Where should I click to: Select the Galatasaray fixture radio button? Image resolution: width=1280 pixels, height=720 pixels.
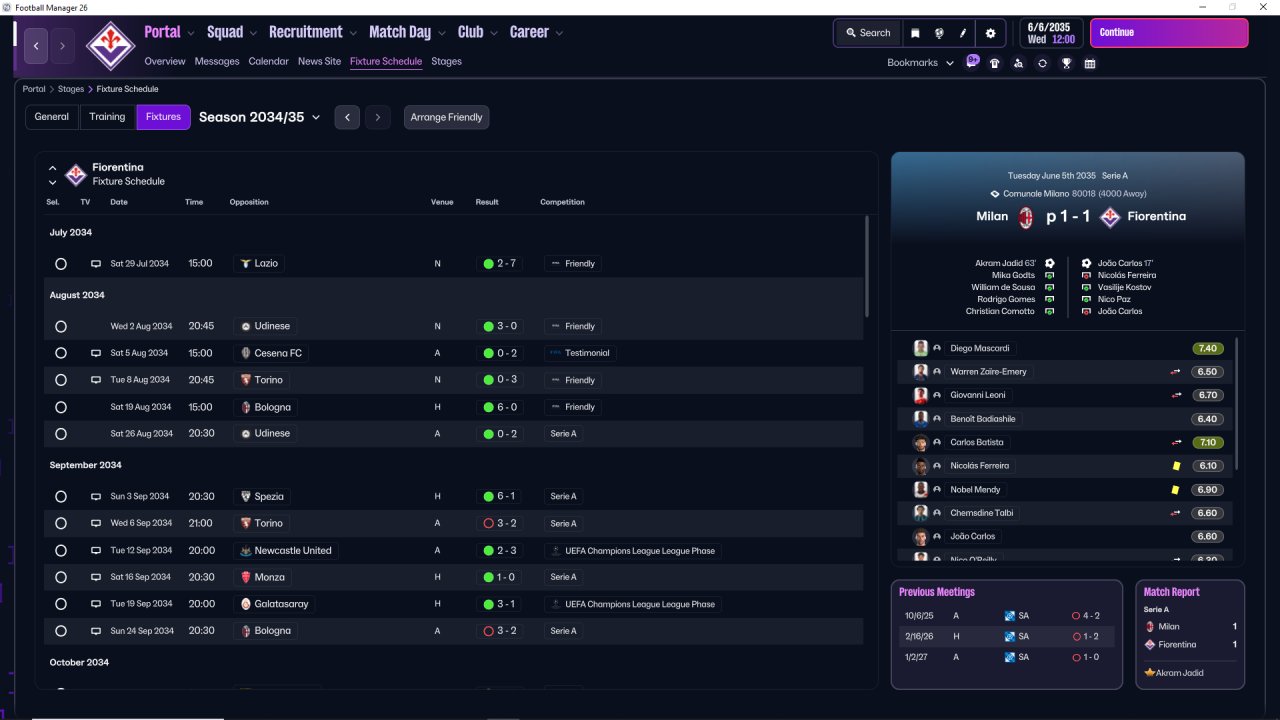61,604
